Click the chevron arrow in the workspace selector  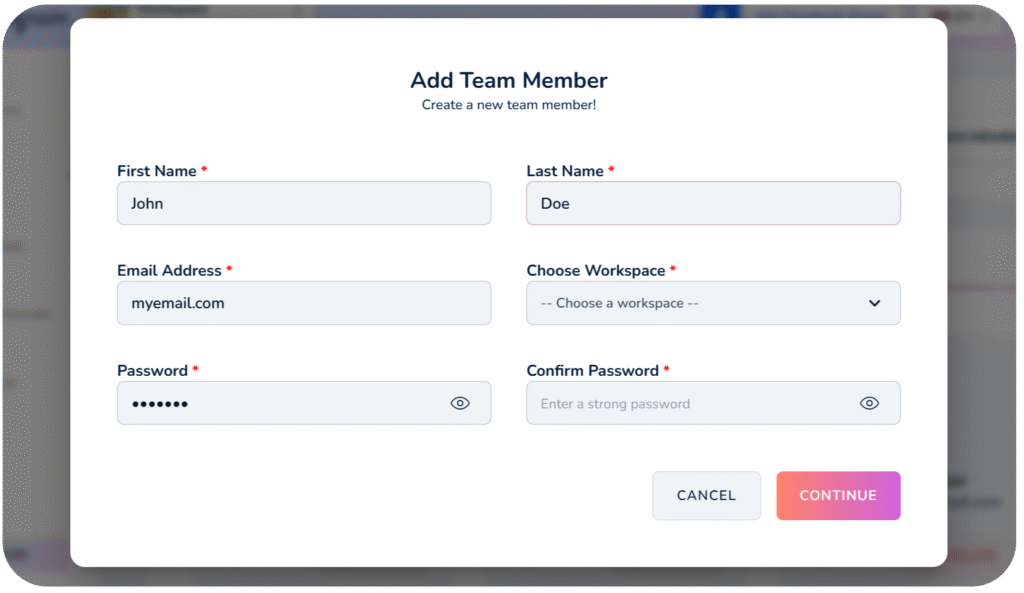click(874, 303)
